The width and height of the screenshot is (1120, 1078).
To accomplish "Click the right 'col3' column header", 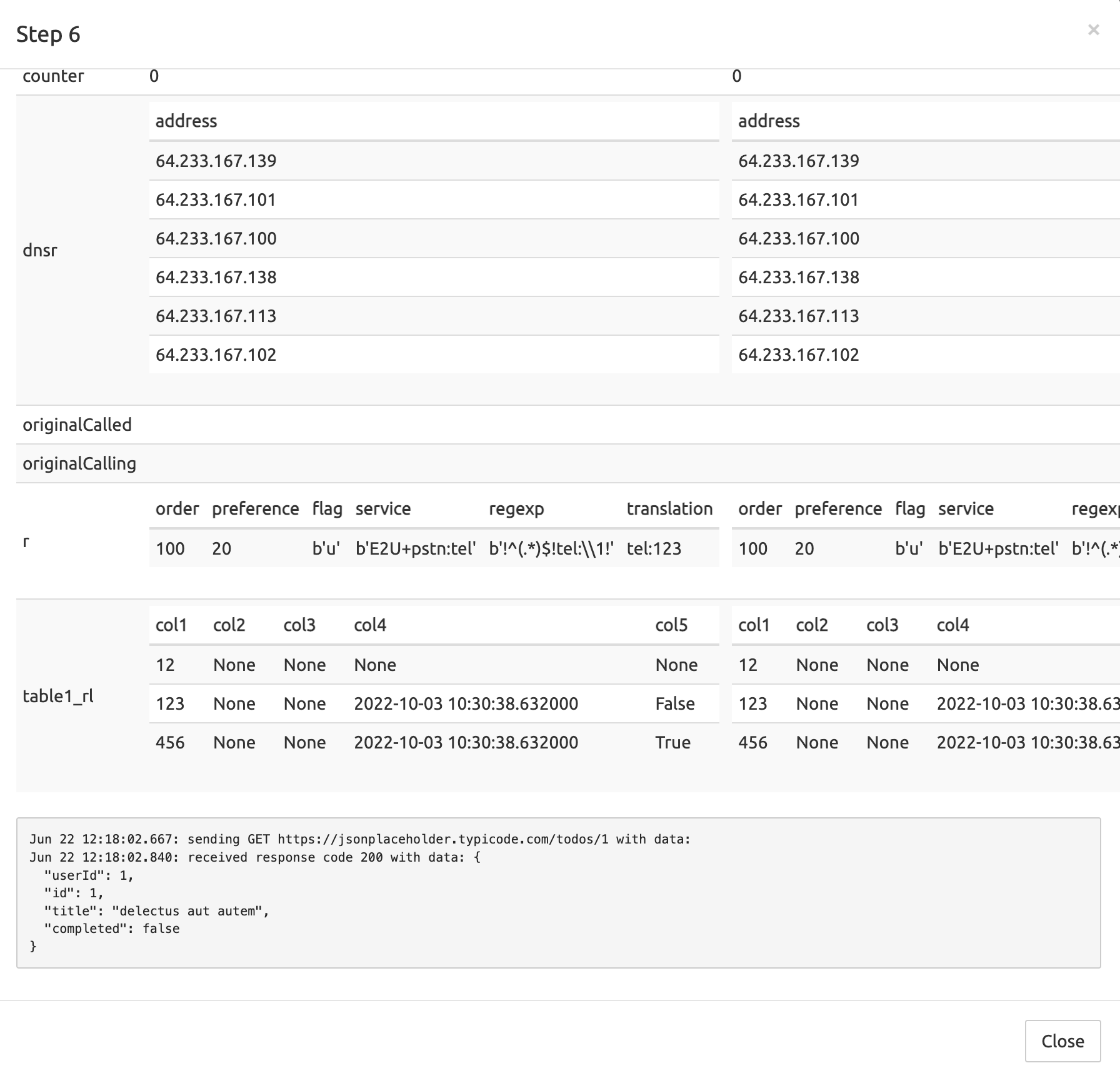I will click(882, 625).
